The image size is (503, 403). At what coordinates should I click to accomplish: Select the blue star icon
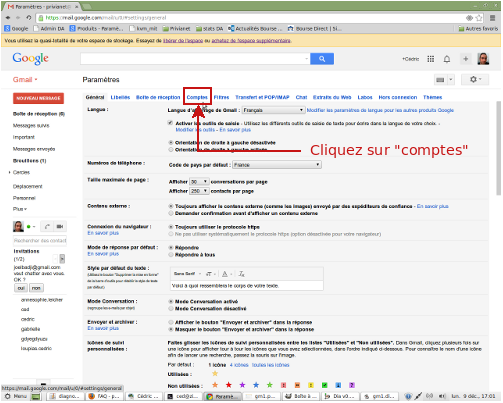pyautogui.click(x=256, y=385)
